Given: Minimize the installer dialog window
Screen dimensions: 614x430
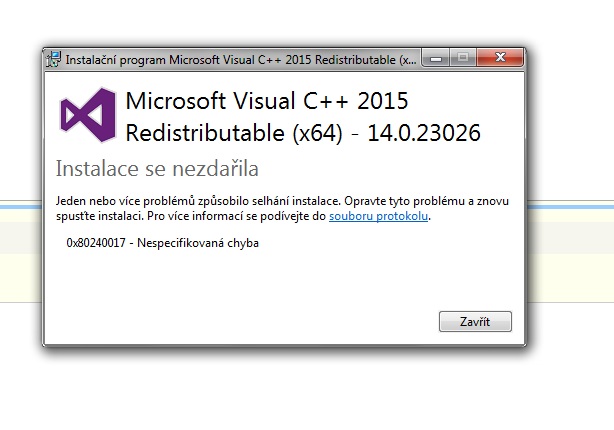Looking at the screenshot, I should pos(437,58).
